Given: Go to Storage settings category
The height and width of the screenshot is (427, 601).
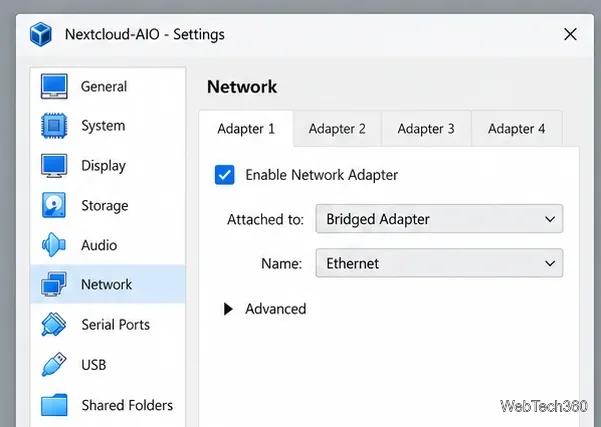Looking at the screenshot, I should point(108,205).
